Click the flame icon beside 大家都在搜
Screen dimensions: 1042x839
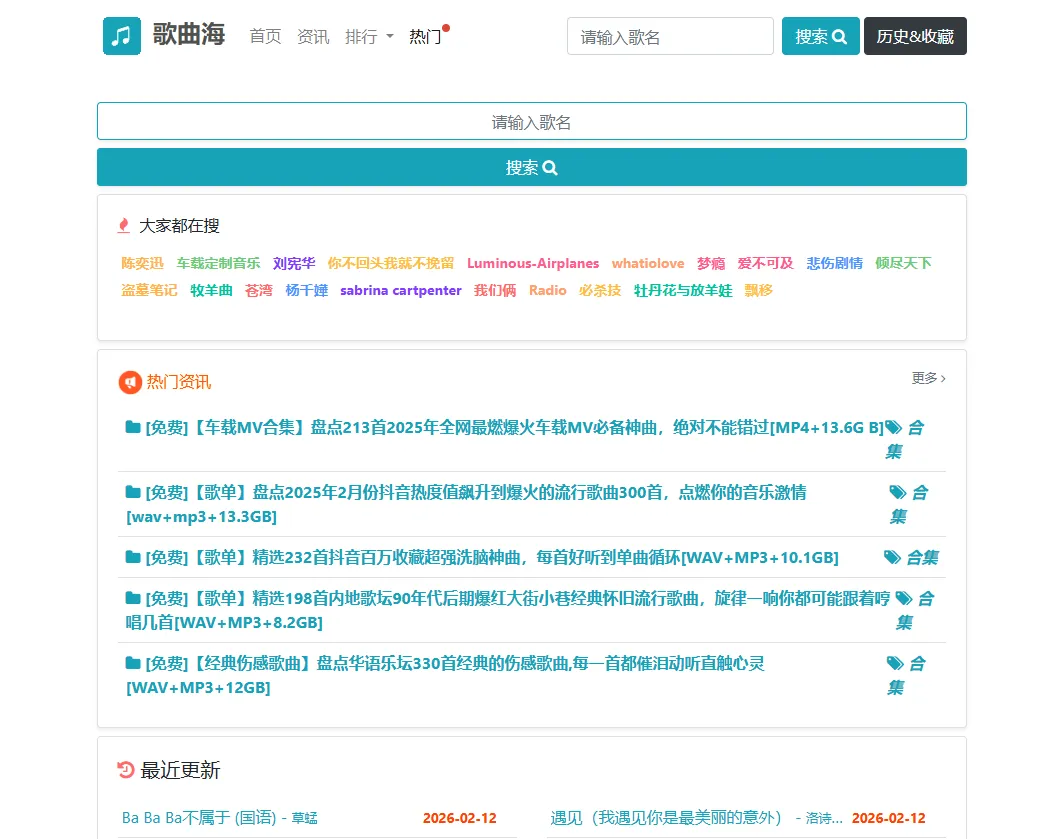pyautogui.click(x=123, y=226)
